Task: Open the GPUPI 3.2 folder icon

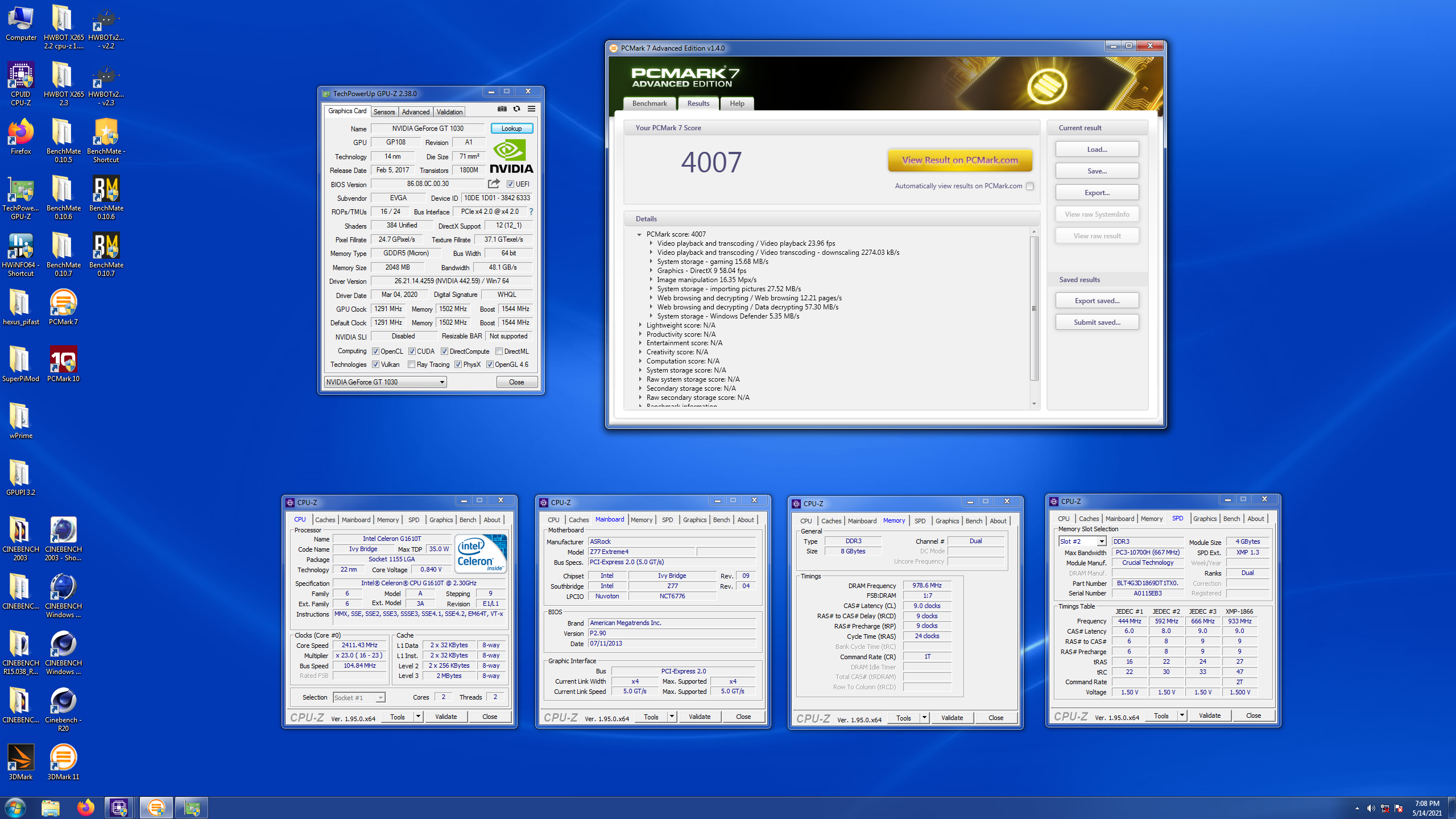Action: tap(21, 478)
